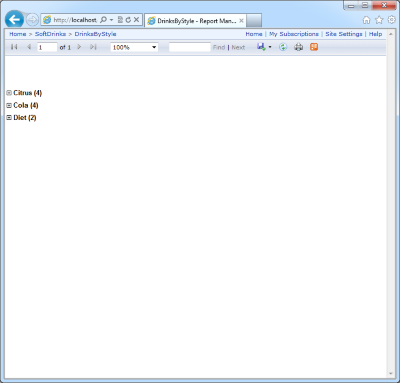Click the scrollbar down arrow
Viewport: 400px width, 383px height.
391,374
